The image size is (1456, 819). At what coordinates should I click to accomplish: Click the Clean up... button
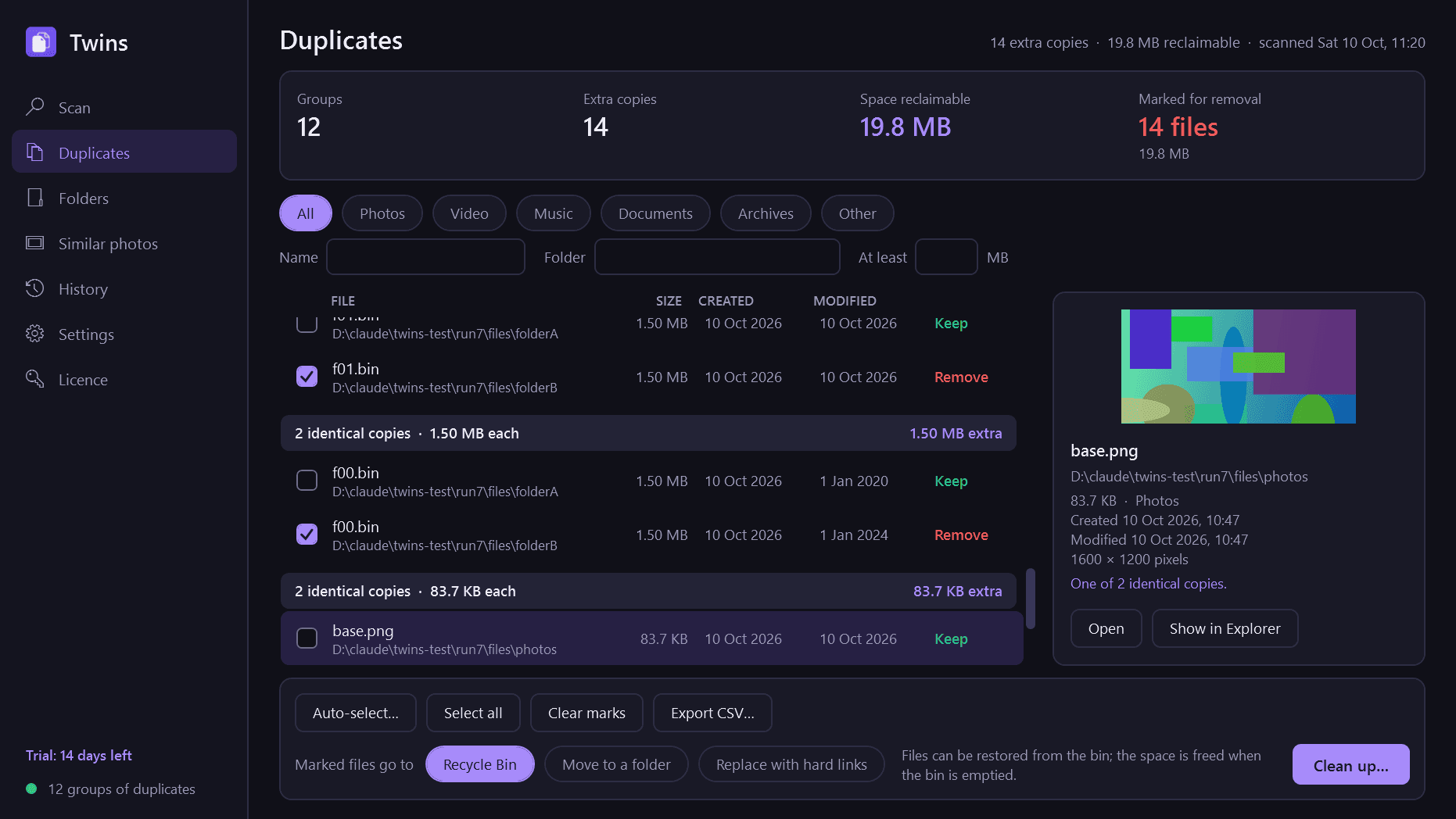(x=1351, y=765)
